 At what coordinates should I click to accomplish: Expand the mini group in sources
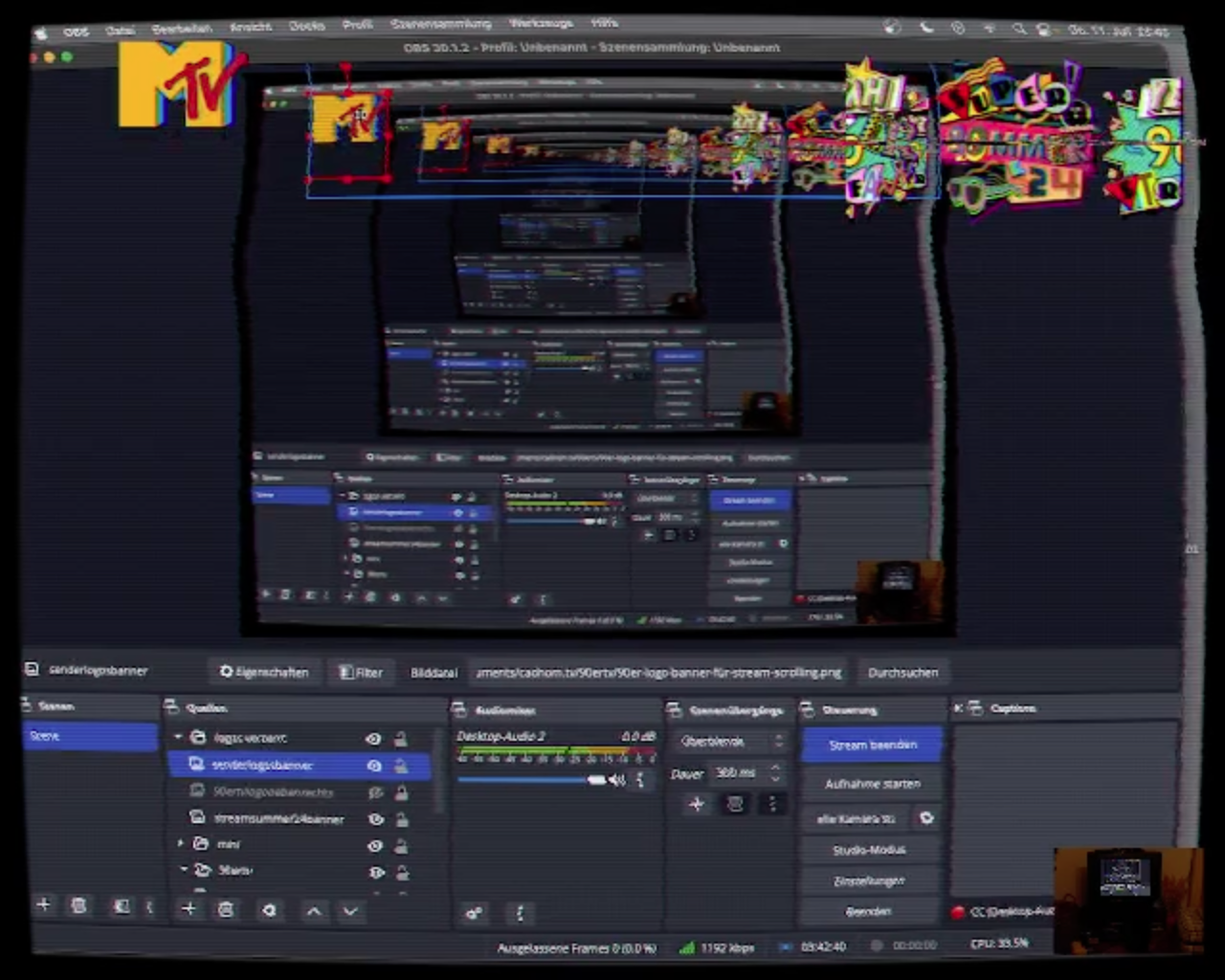coord(181,843)
